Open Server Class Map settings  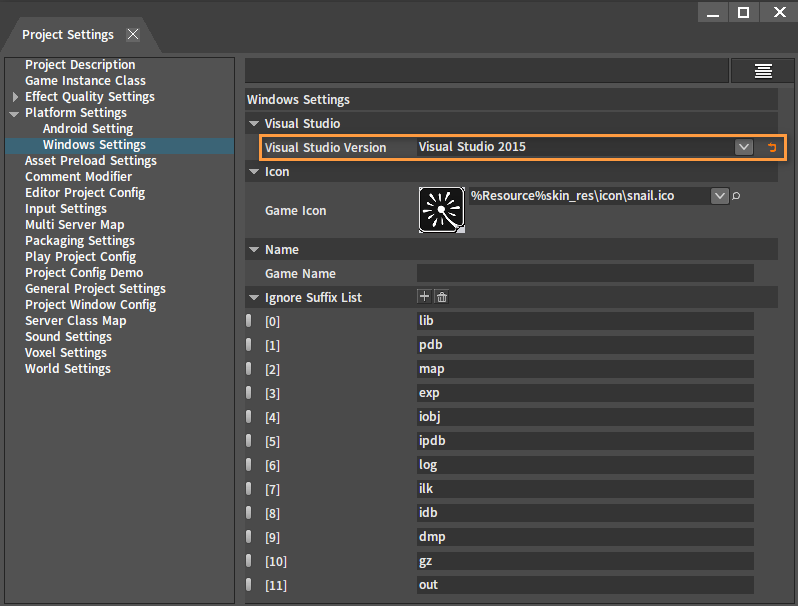click(76, 321)
